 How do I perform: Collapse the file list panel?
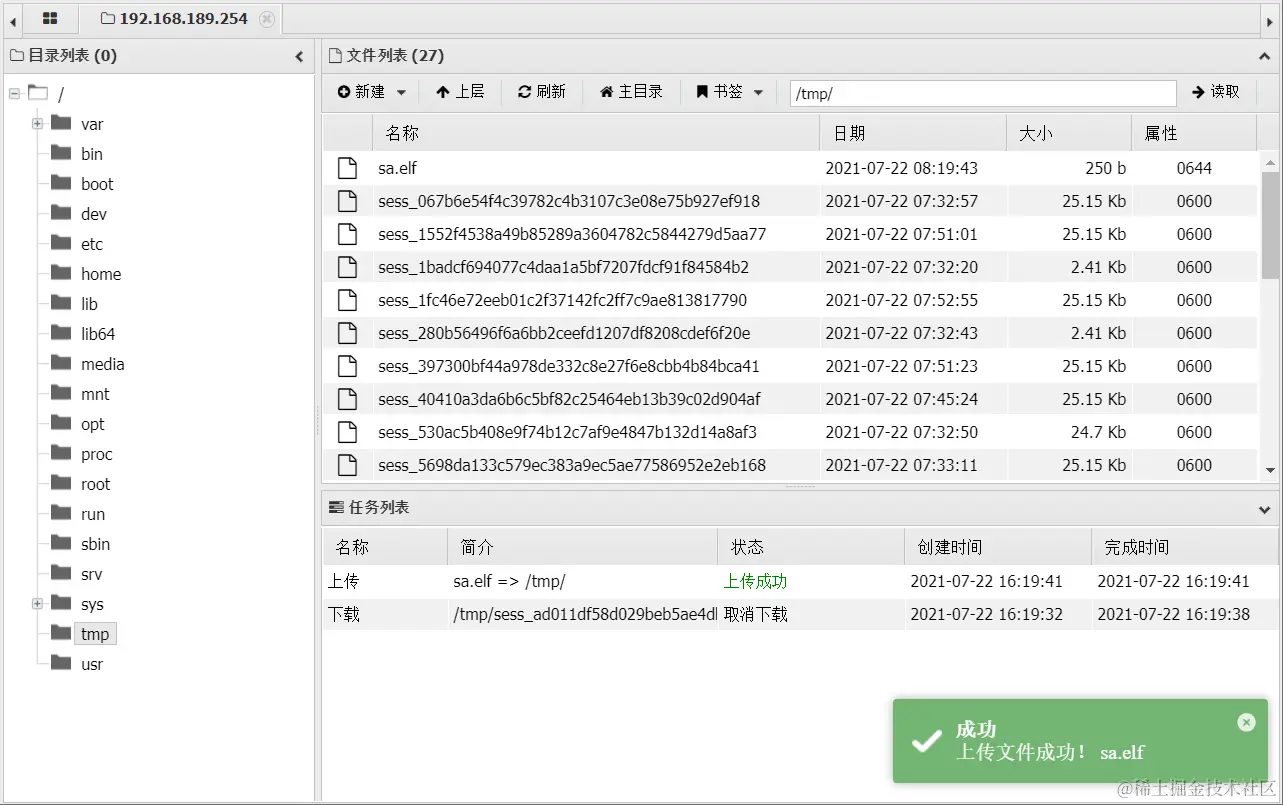pos(1265,57)
